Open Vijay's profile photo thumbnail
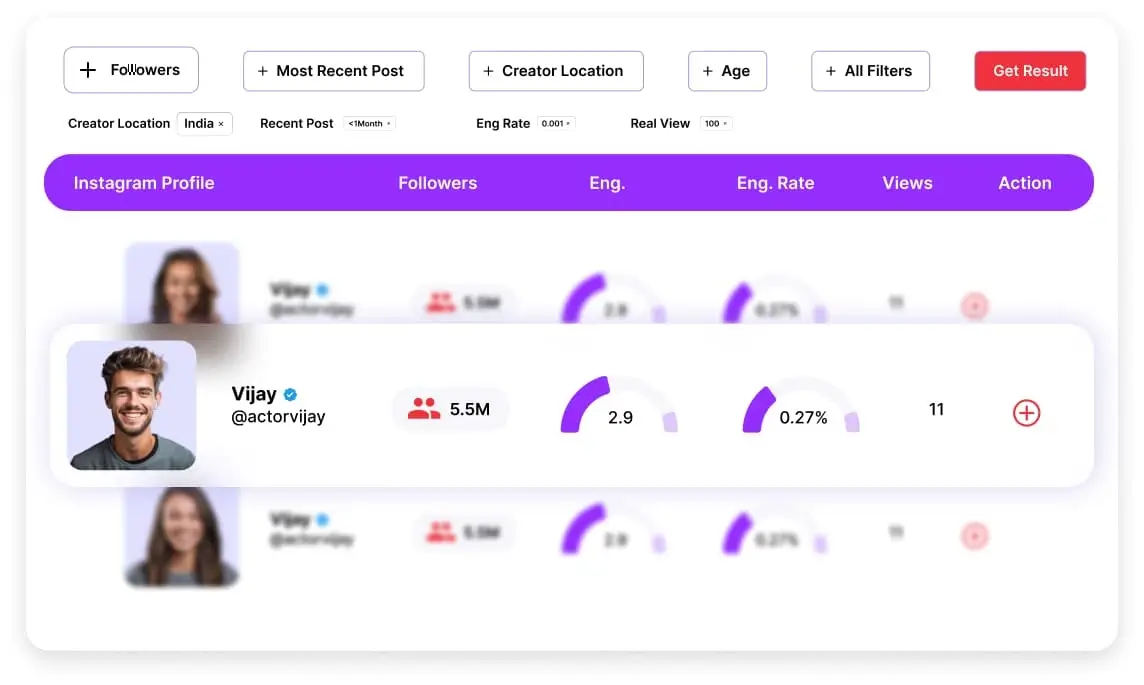This screenshot has height=685, width=1144. pyautogui.click(x=131, y=405)
